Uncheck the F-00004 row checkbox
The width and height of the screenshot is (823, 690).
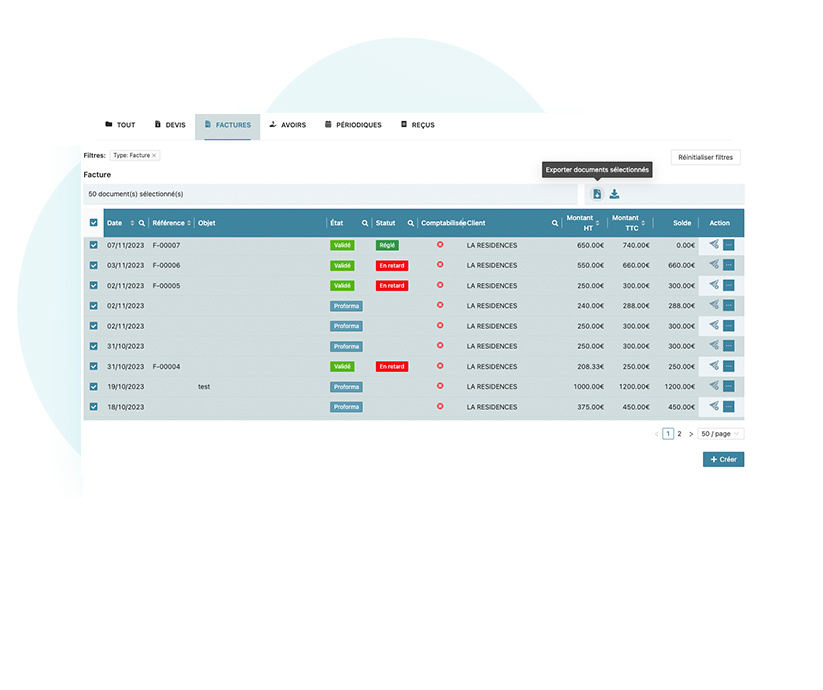tap(93, 366)
